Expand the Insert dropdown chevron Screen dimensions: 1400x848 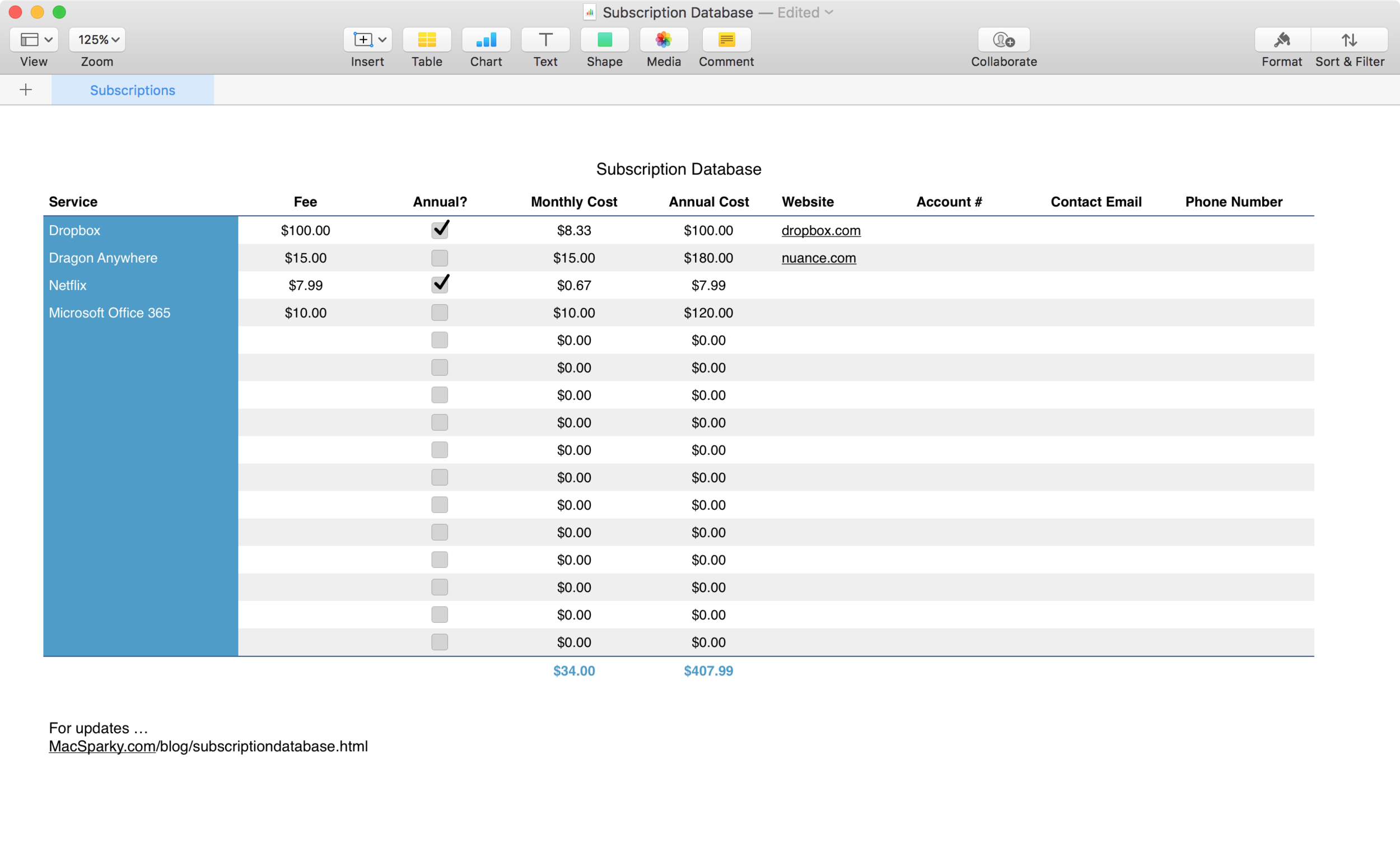(382, 40)
